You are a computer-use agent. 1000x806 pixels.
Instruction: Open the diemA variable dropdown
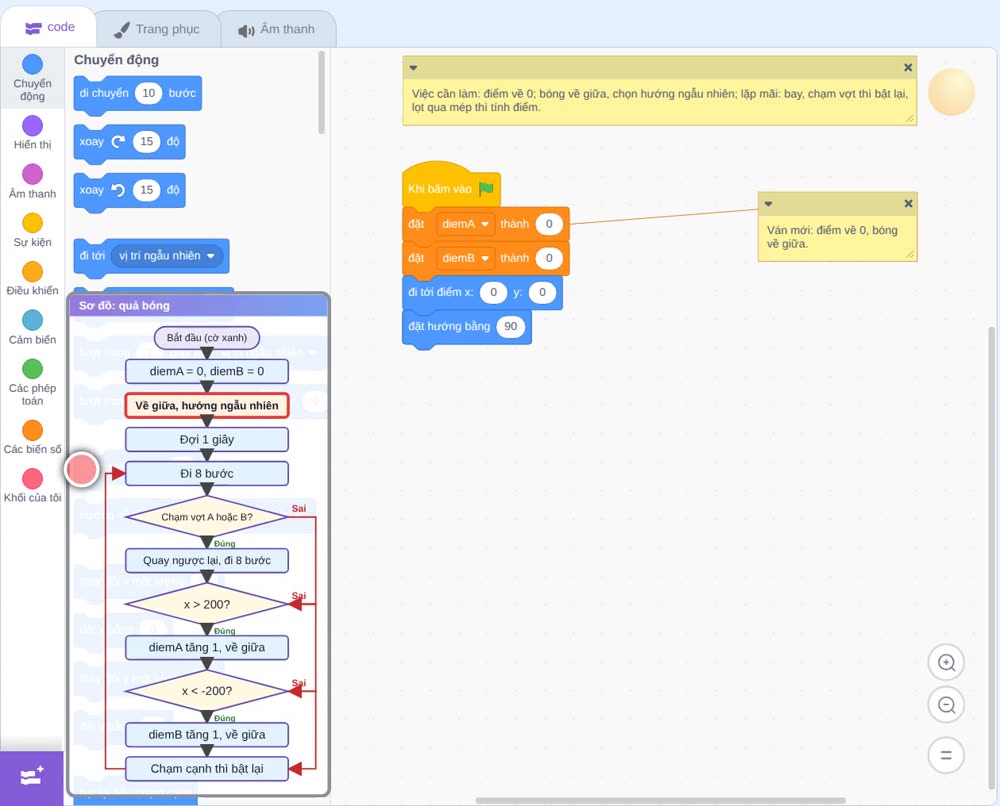[466, 224]
